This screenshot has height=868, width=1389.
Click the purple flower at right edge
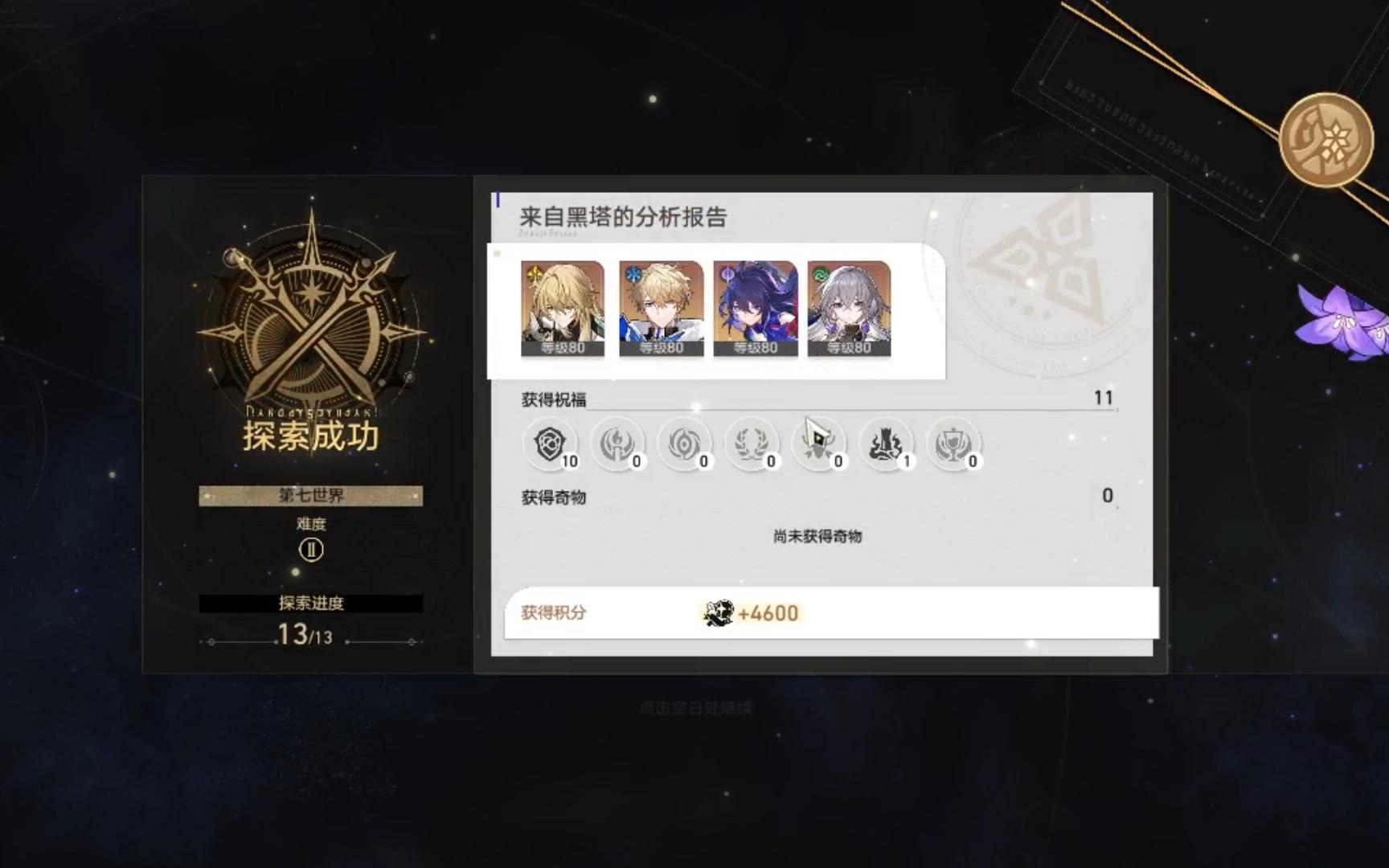tap(1344, 323)
